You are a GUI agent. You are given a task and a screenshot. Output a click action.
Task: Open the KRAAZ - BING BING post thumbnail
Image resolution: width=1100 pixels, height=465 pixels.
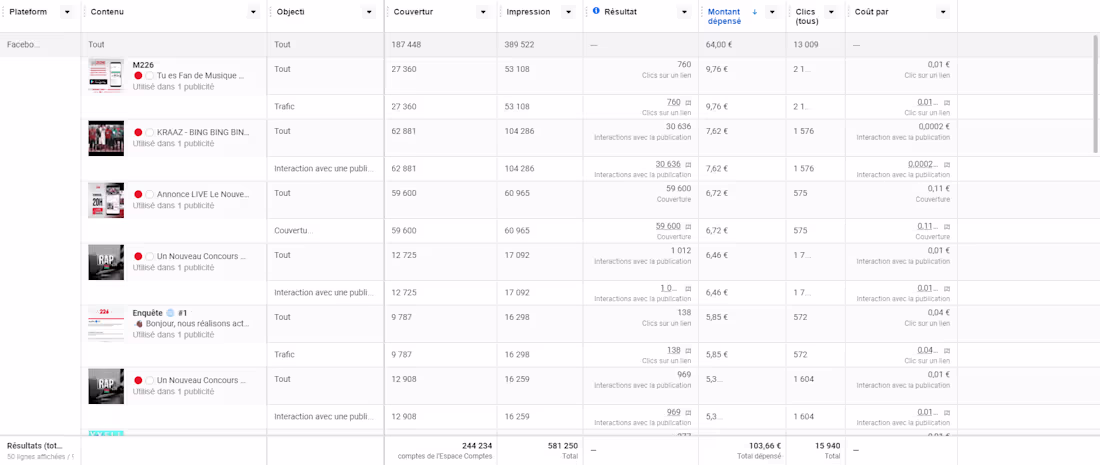106,138
